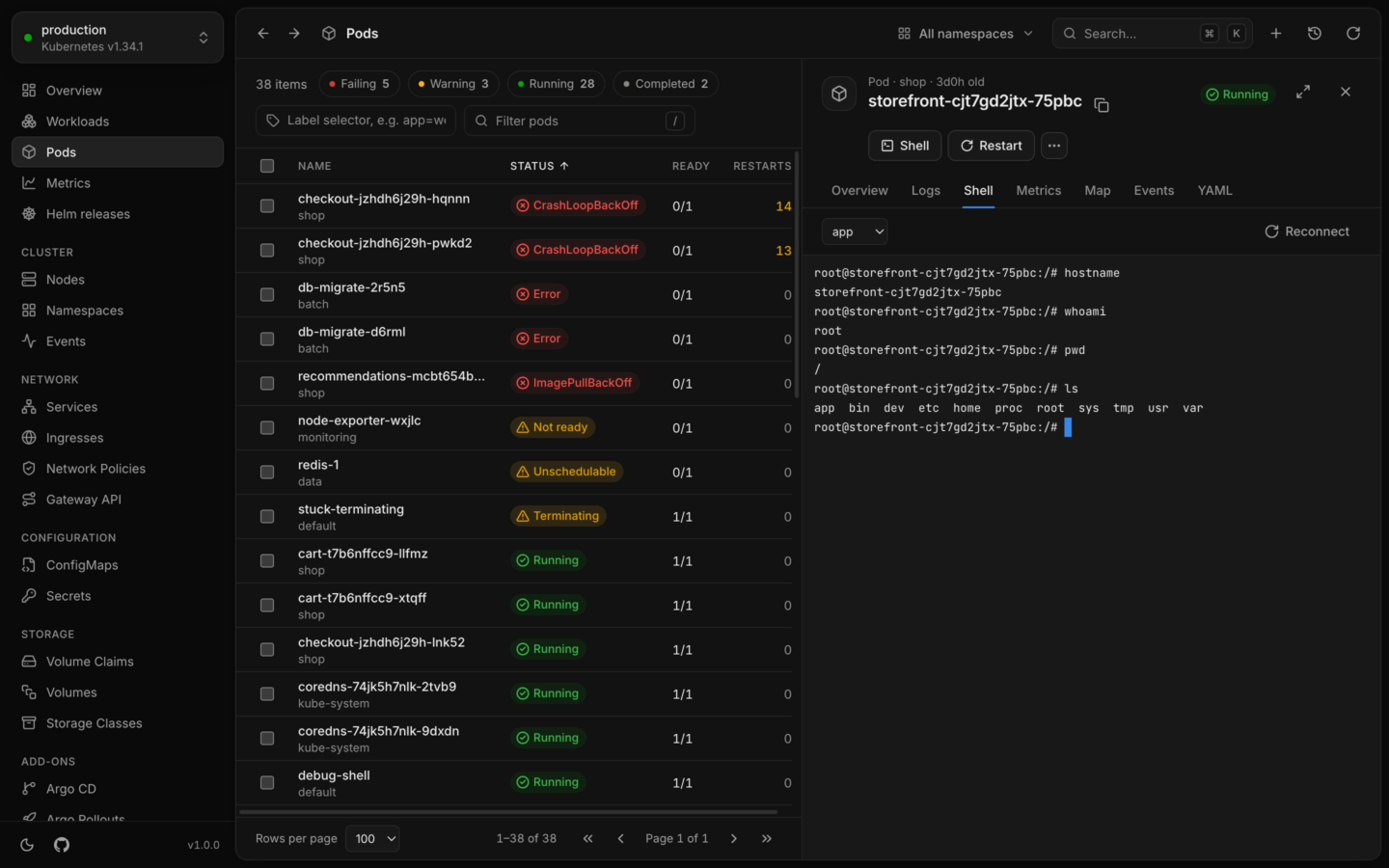This screenshot has height=868, width=1389.
Task: Click the Shell button under pod name
Action: click(x=905, y=146)
